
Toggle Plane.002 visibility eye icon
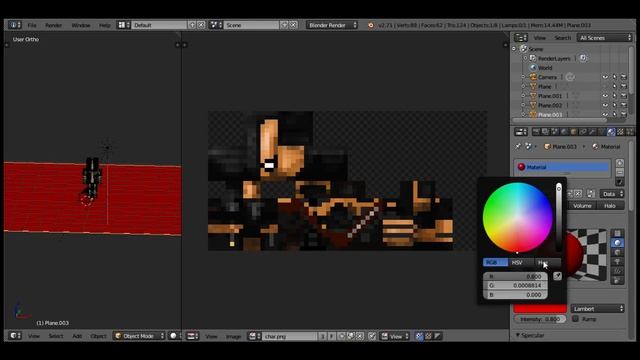[x=605, y=105]
